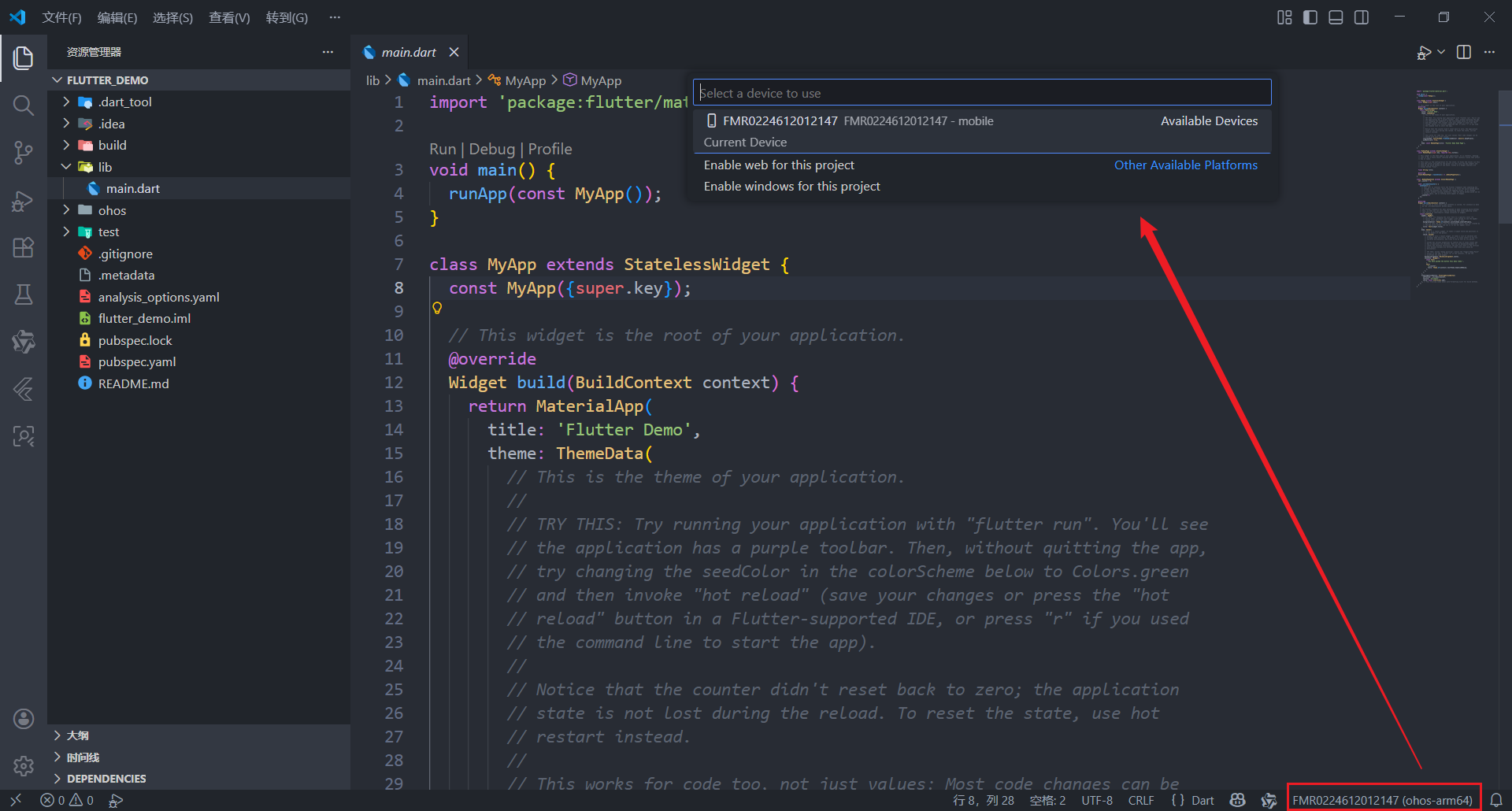Toggle the secondary side bar
Image resolution: width=1512 pixels, height=811 pixels.
tap(1362, 17)
